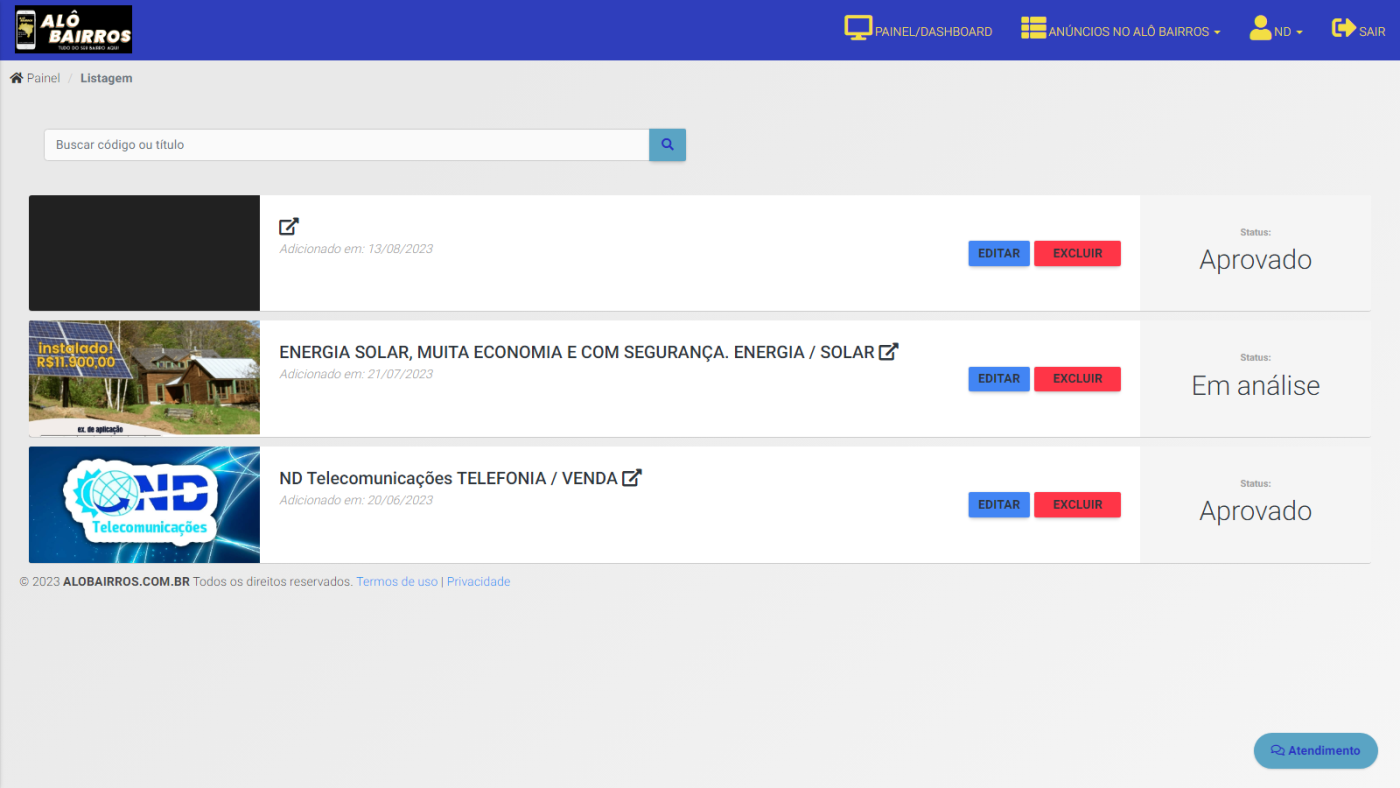The height and width of the screenshot is (788, 1400).
Task: Click the Adicionado em: 13/08/2023 date
Action: (356, 249)
